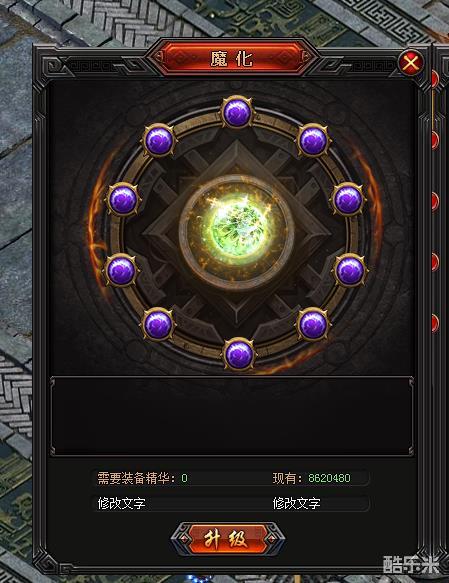Image resolution: width=449 pixels, height=583 pixels.
Task: Click the 现有 8620480 current essence amount
Action: point(311,478)
